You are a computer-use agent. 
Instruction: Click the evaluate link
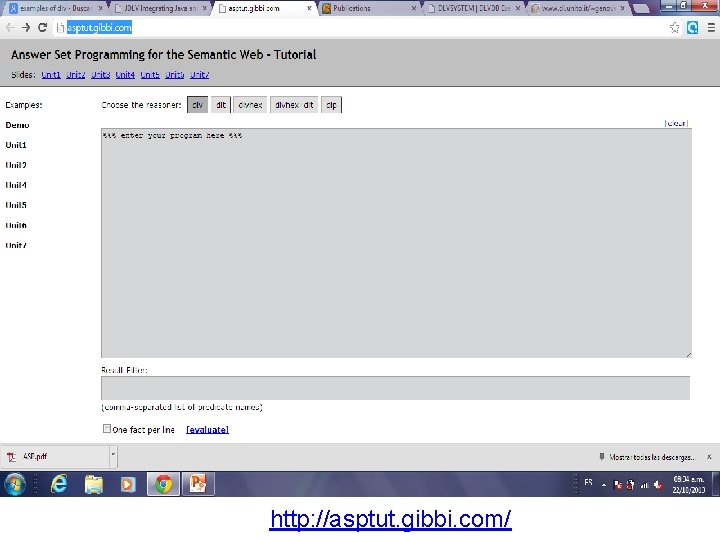coord(208,430)
